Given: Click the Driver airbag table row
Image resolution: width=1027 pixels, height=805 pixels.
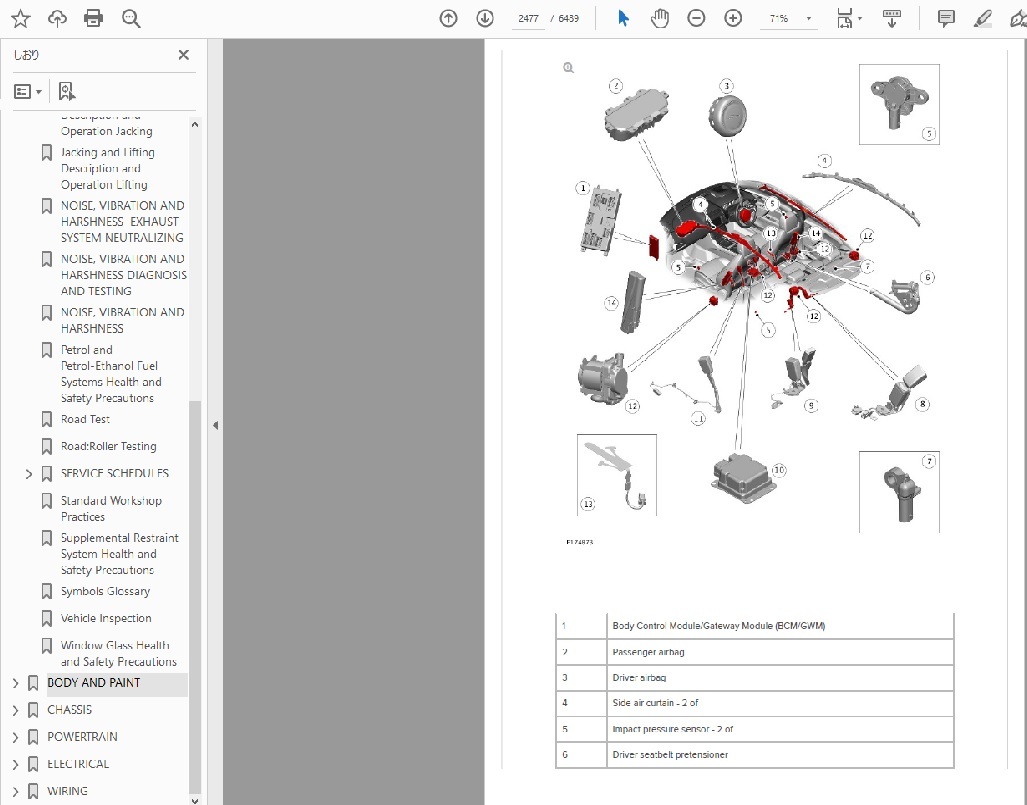Looking at the screenshot, I should (x=755, y=677).
